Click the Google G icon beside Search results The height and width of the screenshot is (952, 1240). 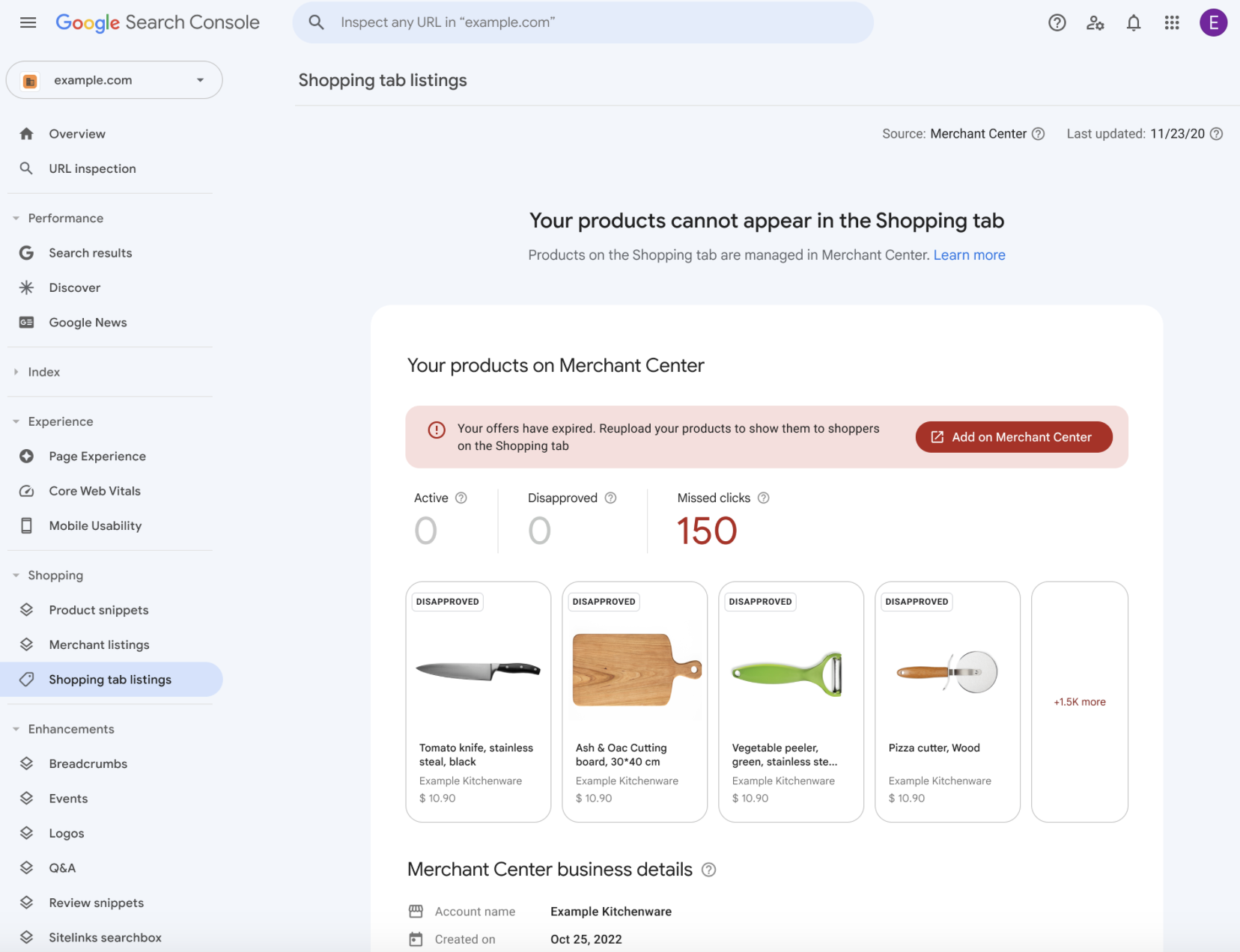27,253
